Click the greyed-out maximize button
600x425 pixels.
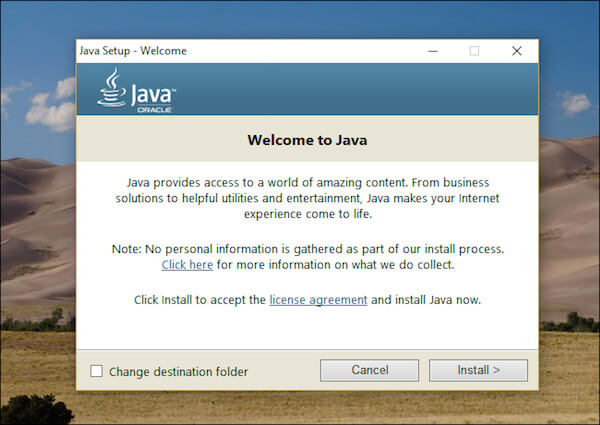pyautogui.click(x=474, y=51)
